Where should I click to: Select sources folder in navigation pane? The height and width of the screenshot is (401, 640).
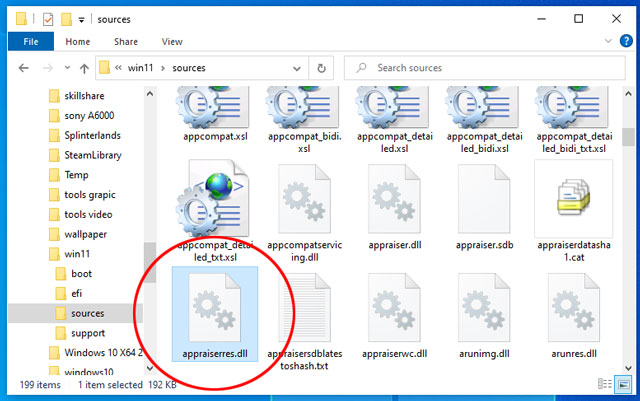87,313
